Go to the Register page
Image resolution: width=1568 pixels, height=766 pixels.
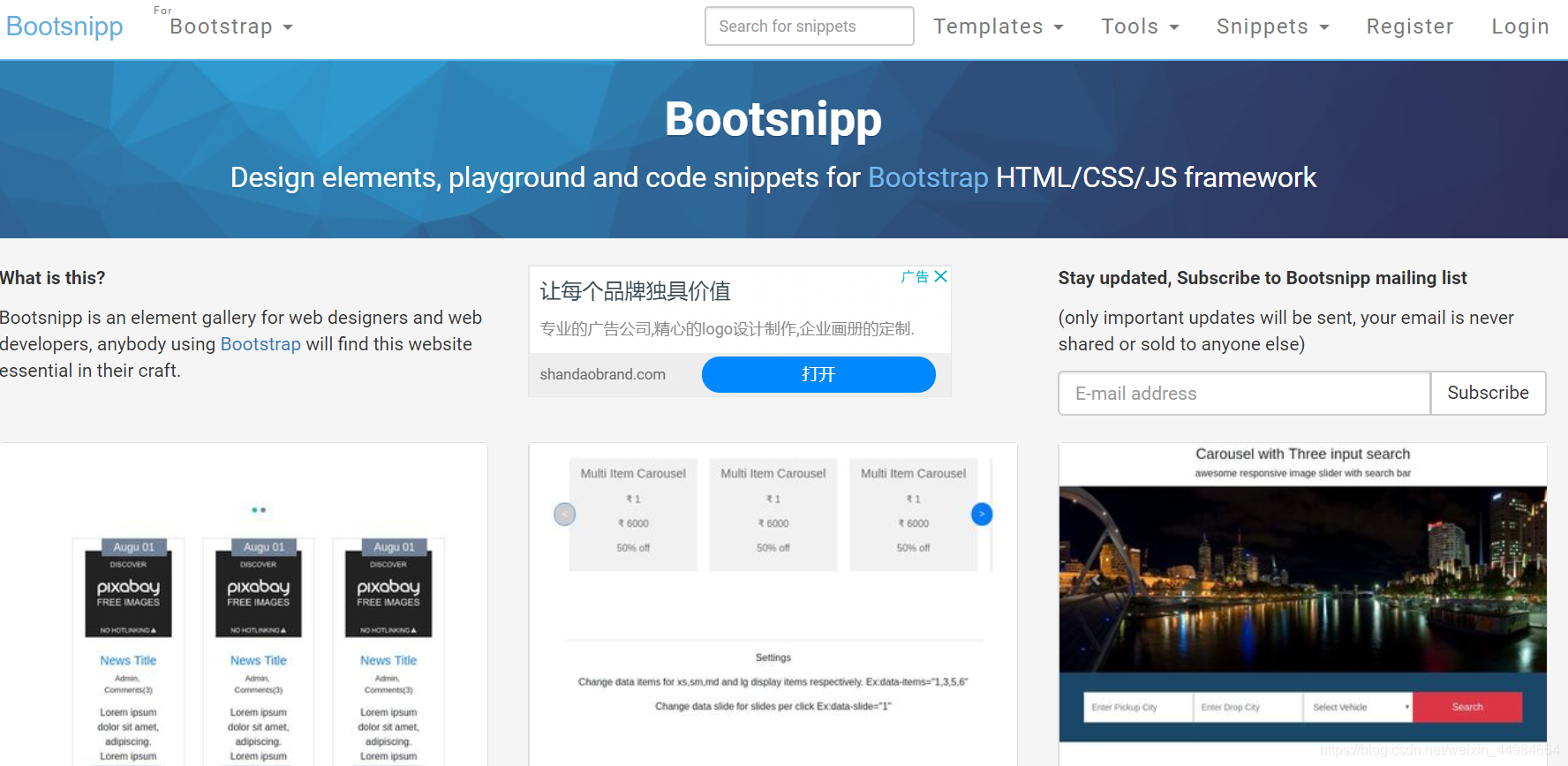click(1410, 26)
